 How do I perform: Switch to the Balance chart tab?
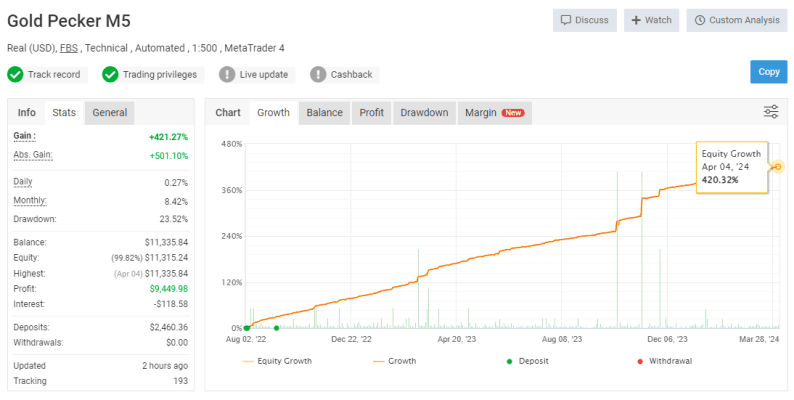[x=325, y=113]
